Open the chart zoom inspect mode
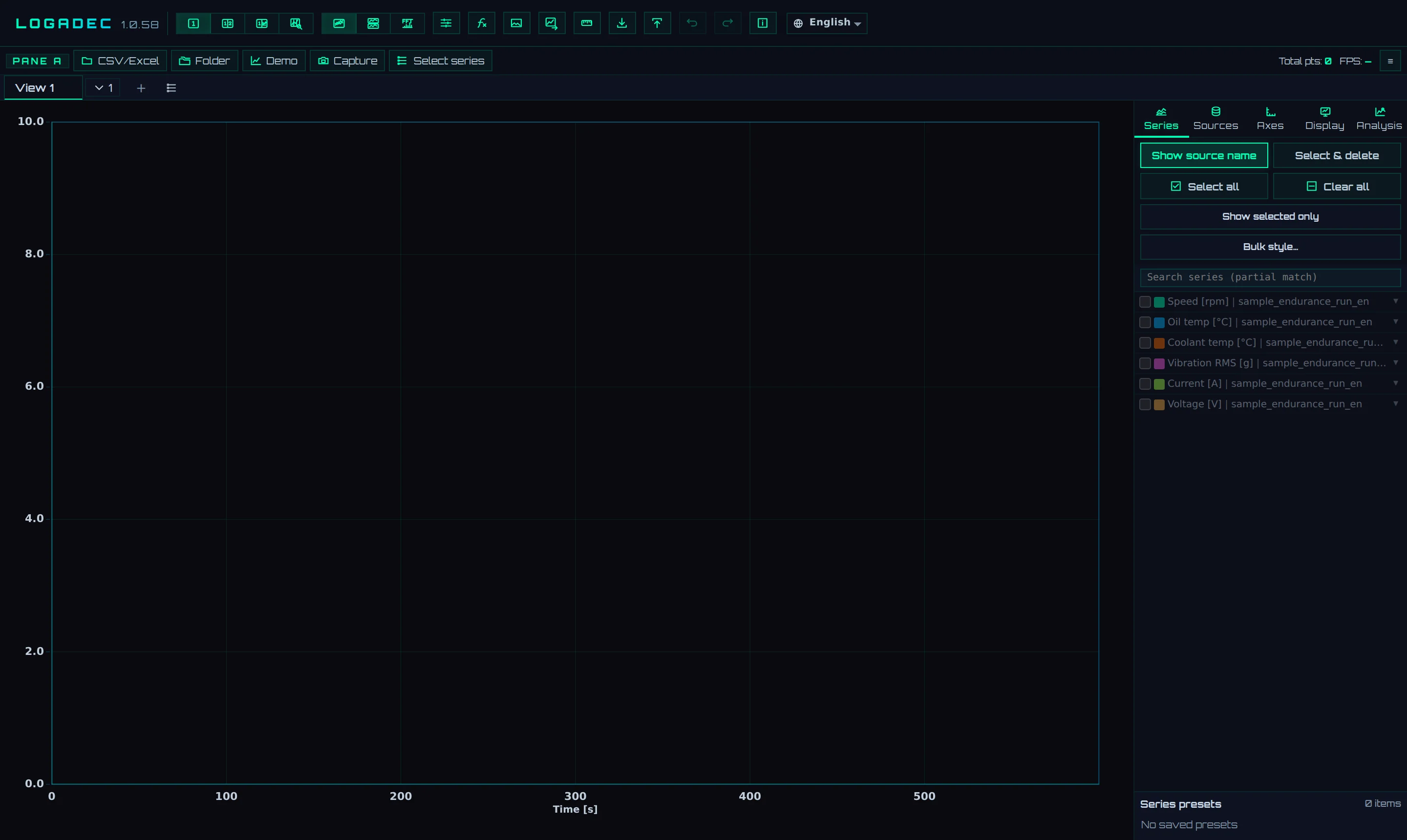The width and height of the screenshot is (1407, 840). pos(296,23)
